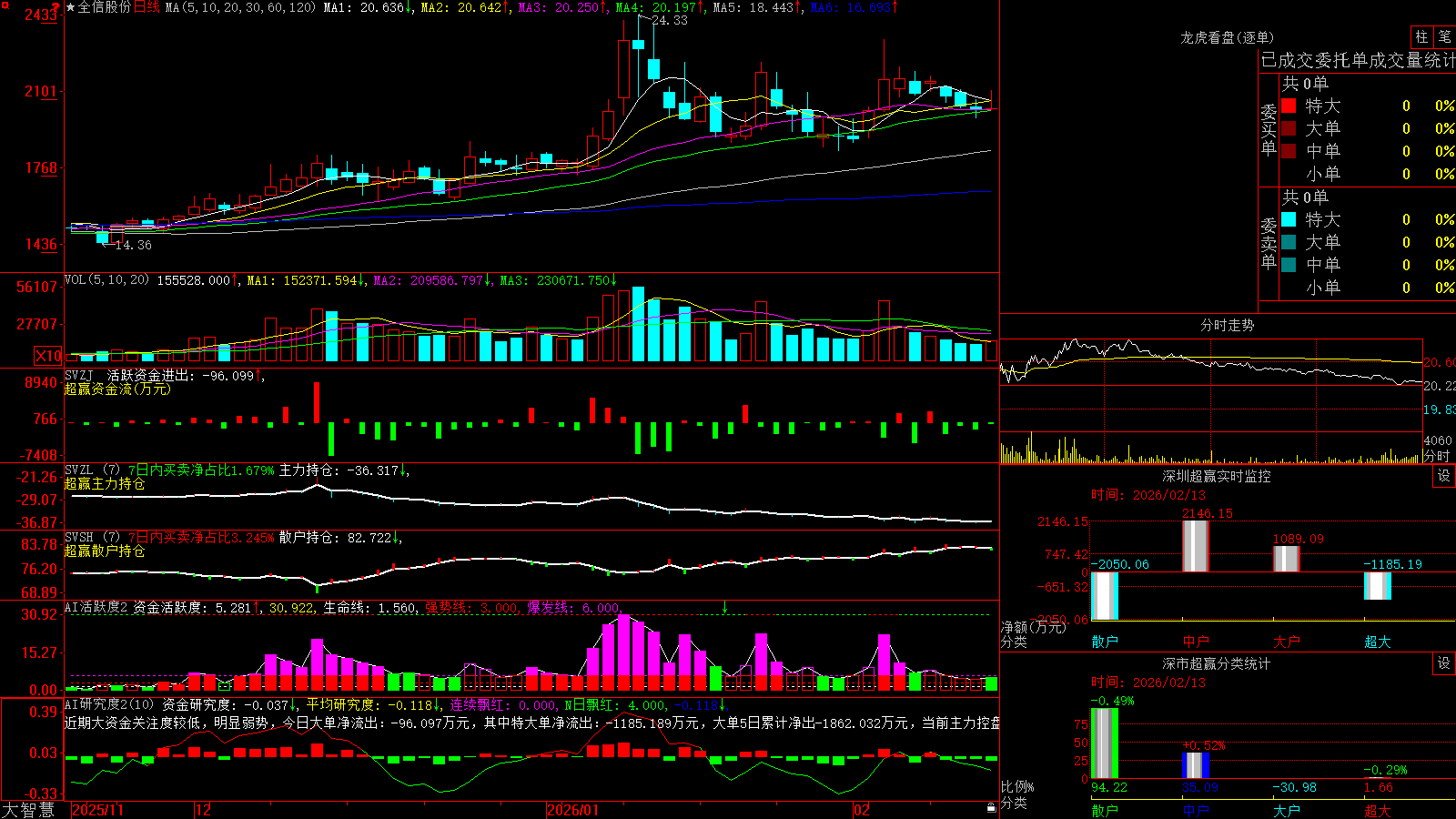Open MA(5,10,20,30,60,120) indicator parameters
Image resolution: width=1456 pixels, height=819 pixels.
pyautogui.click(x=240, y=7)
